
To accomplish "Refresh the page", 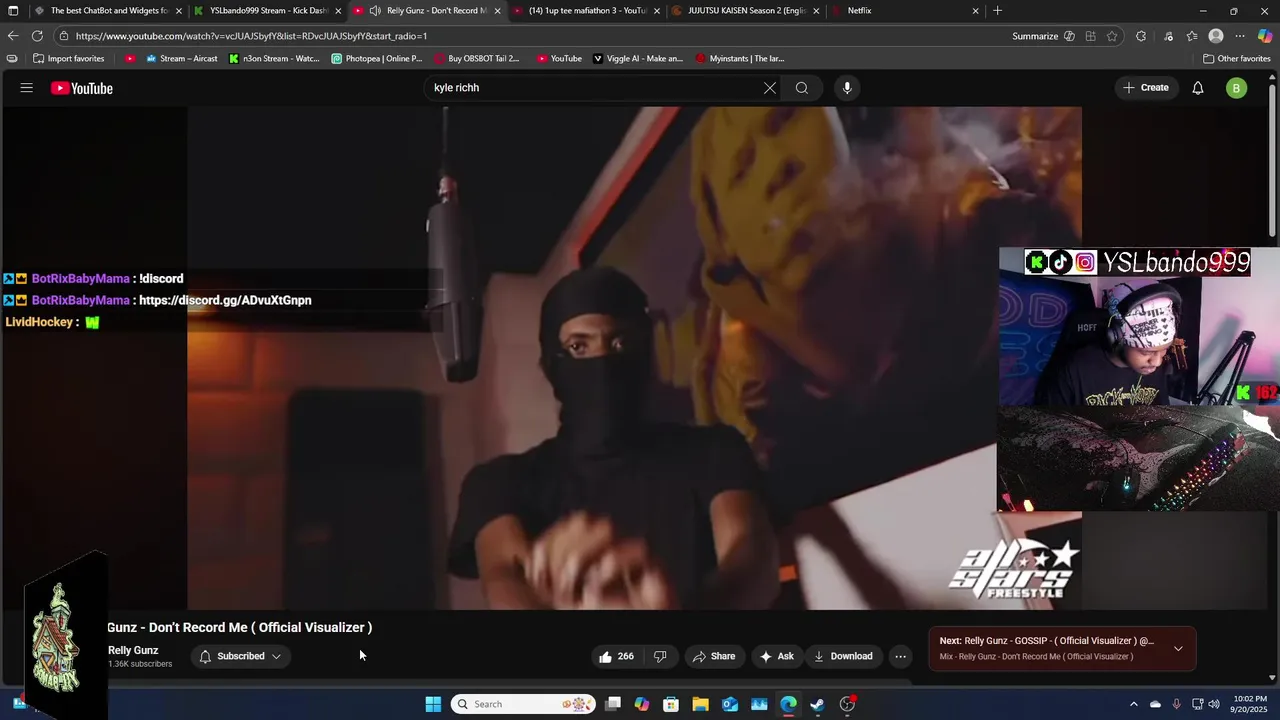I will (37, 36).
